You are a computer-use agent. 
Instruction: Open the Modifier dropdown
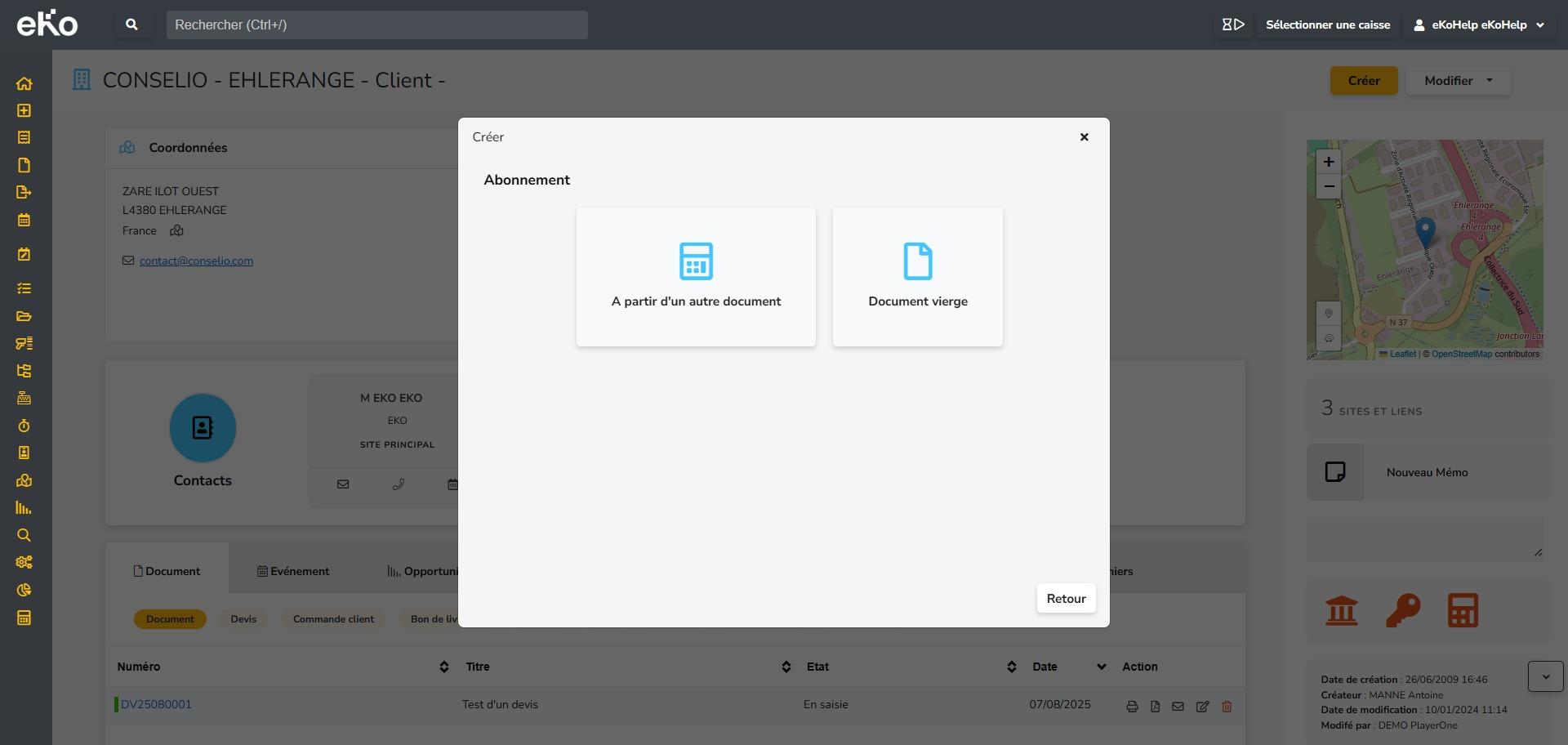pos(1458,81)
